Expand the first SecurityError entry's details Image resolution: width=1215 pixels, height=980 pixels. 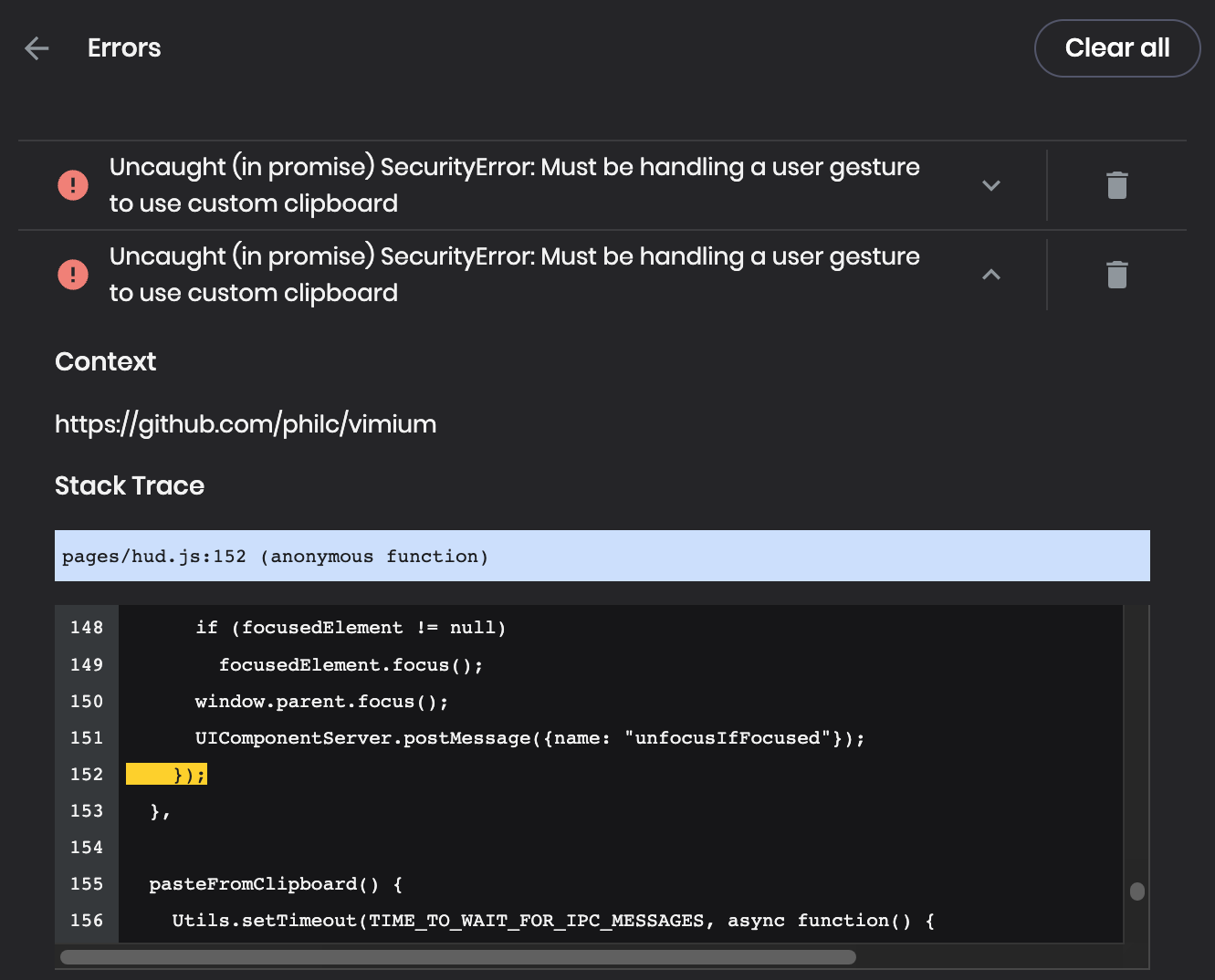pos(990,185)
